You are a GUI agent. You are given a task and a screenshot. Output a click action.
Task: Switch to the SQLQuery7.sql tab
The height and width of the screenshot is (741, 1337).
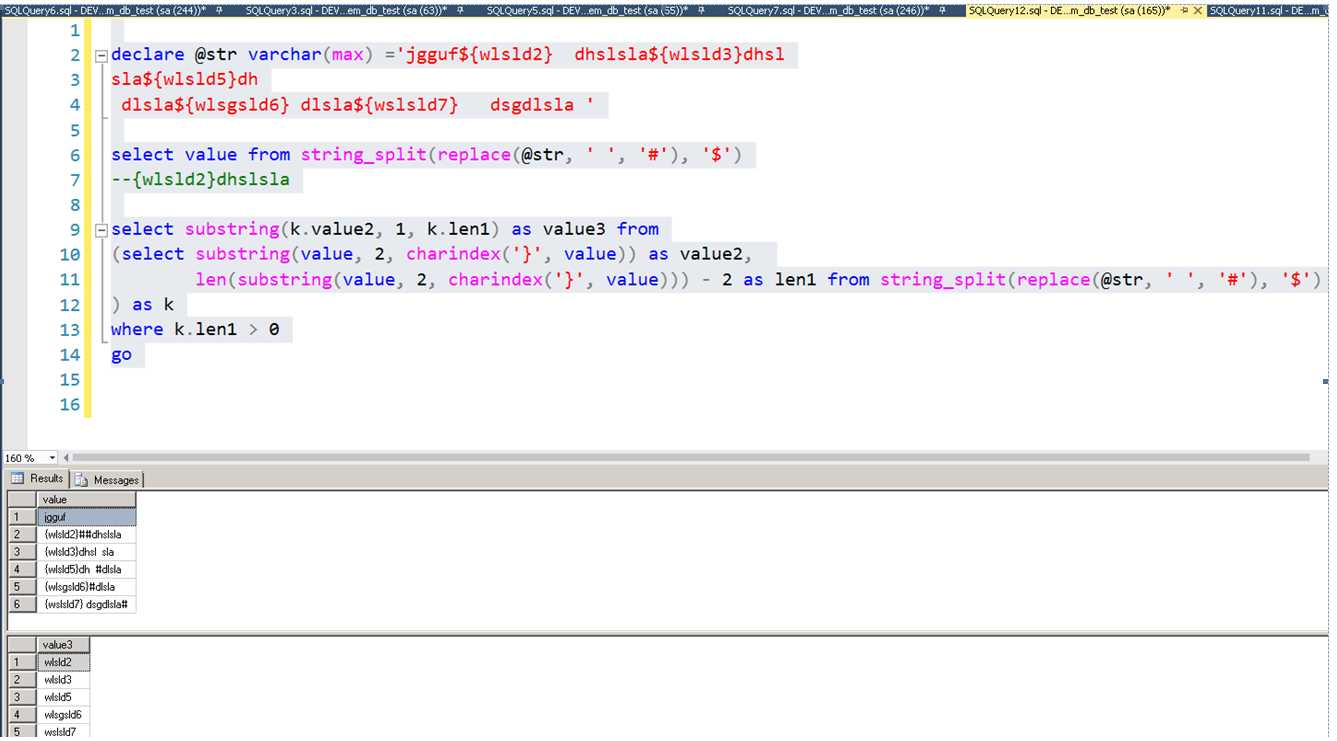(x=826, y=10)
